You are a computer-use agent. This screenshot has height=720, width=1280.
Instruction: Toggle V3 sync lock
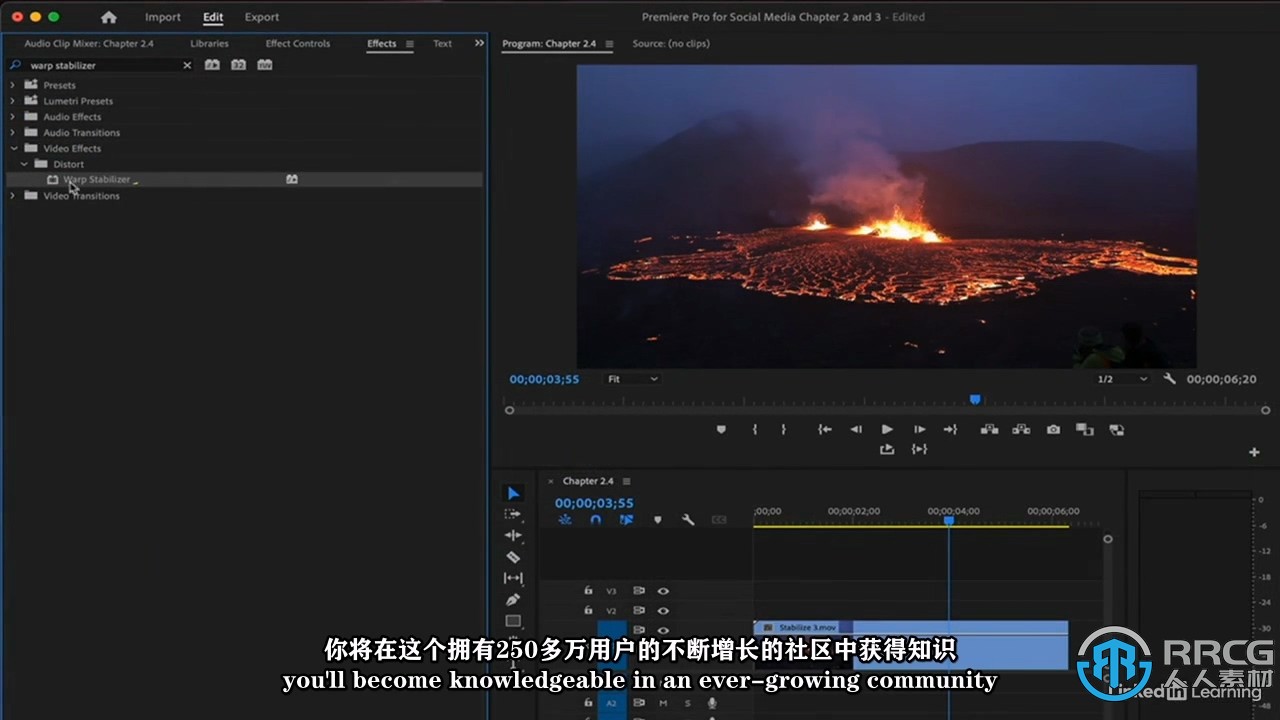coord(638,591)
